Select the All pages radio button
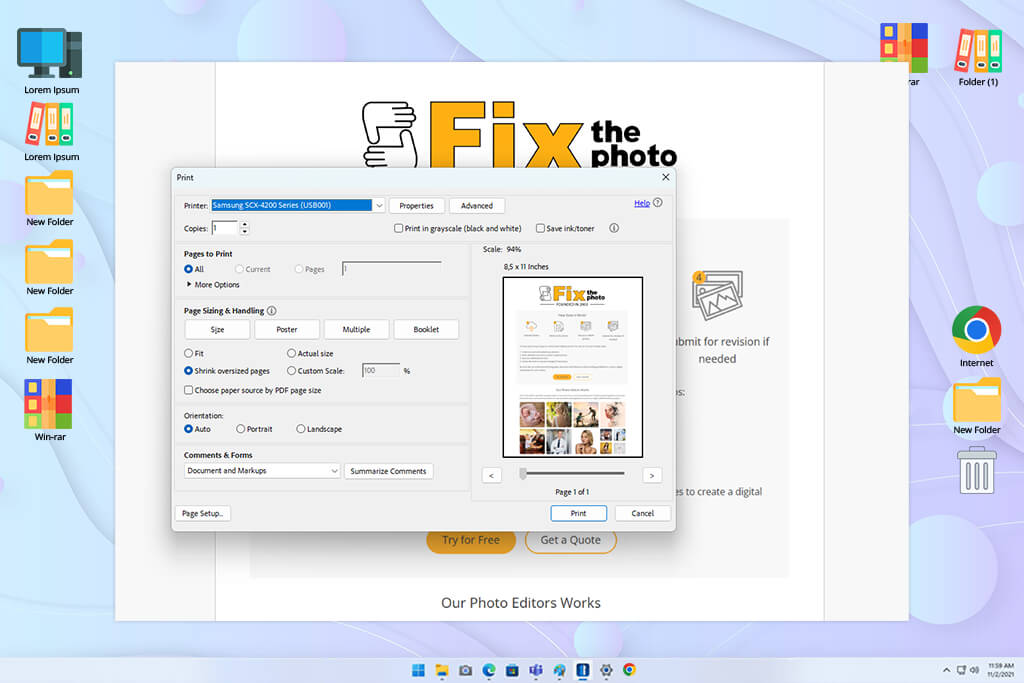The image size is (1024, 683). click(x=188, y=269)
